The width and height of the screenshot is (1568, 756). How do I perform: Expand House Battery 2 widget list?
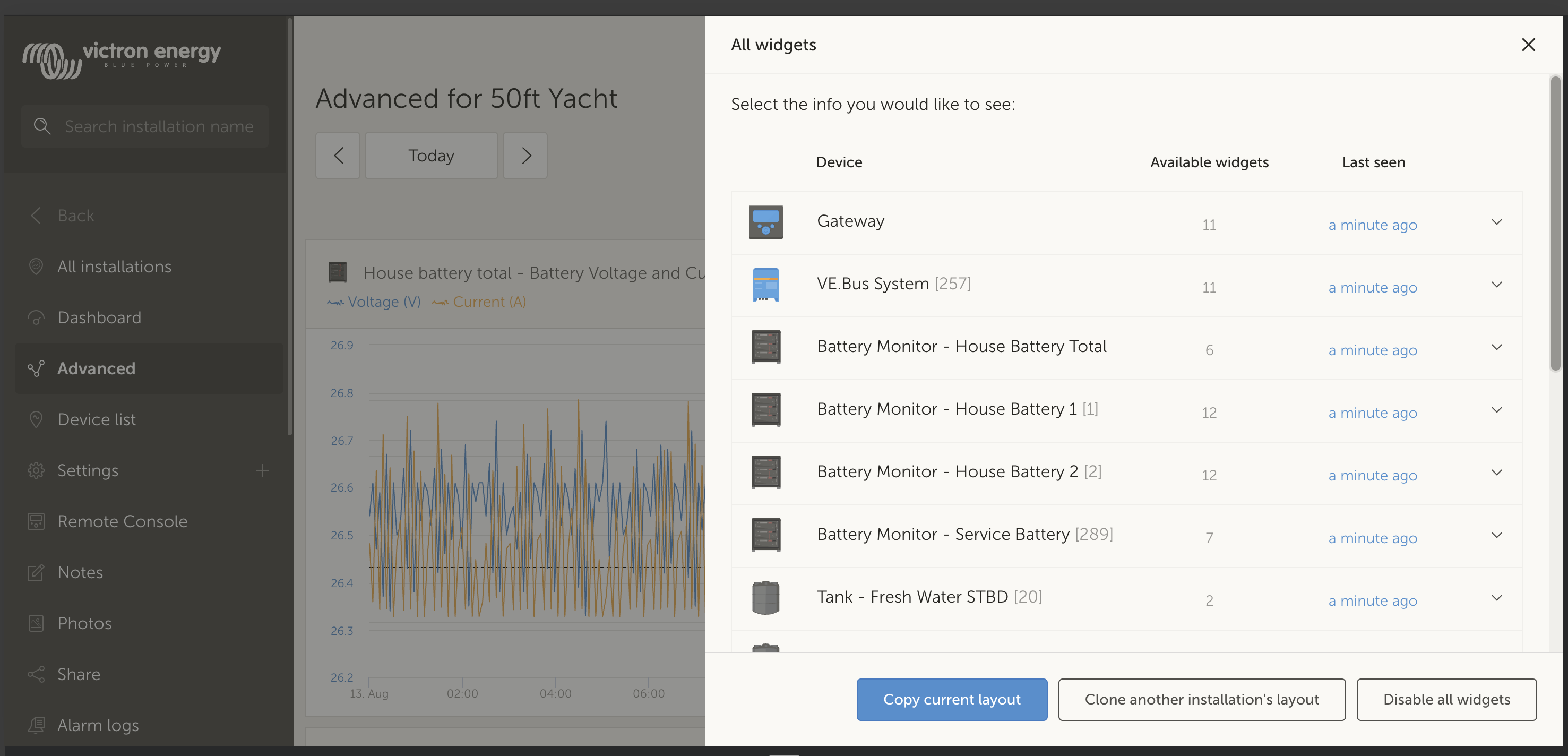1496,473
